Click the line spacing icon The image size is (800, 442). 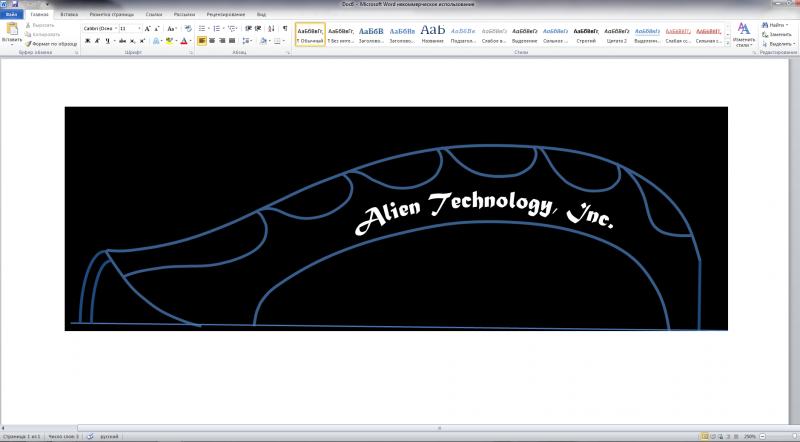[x=246, y=41]
